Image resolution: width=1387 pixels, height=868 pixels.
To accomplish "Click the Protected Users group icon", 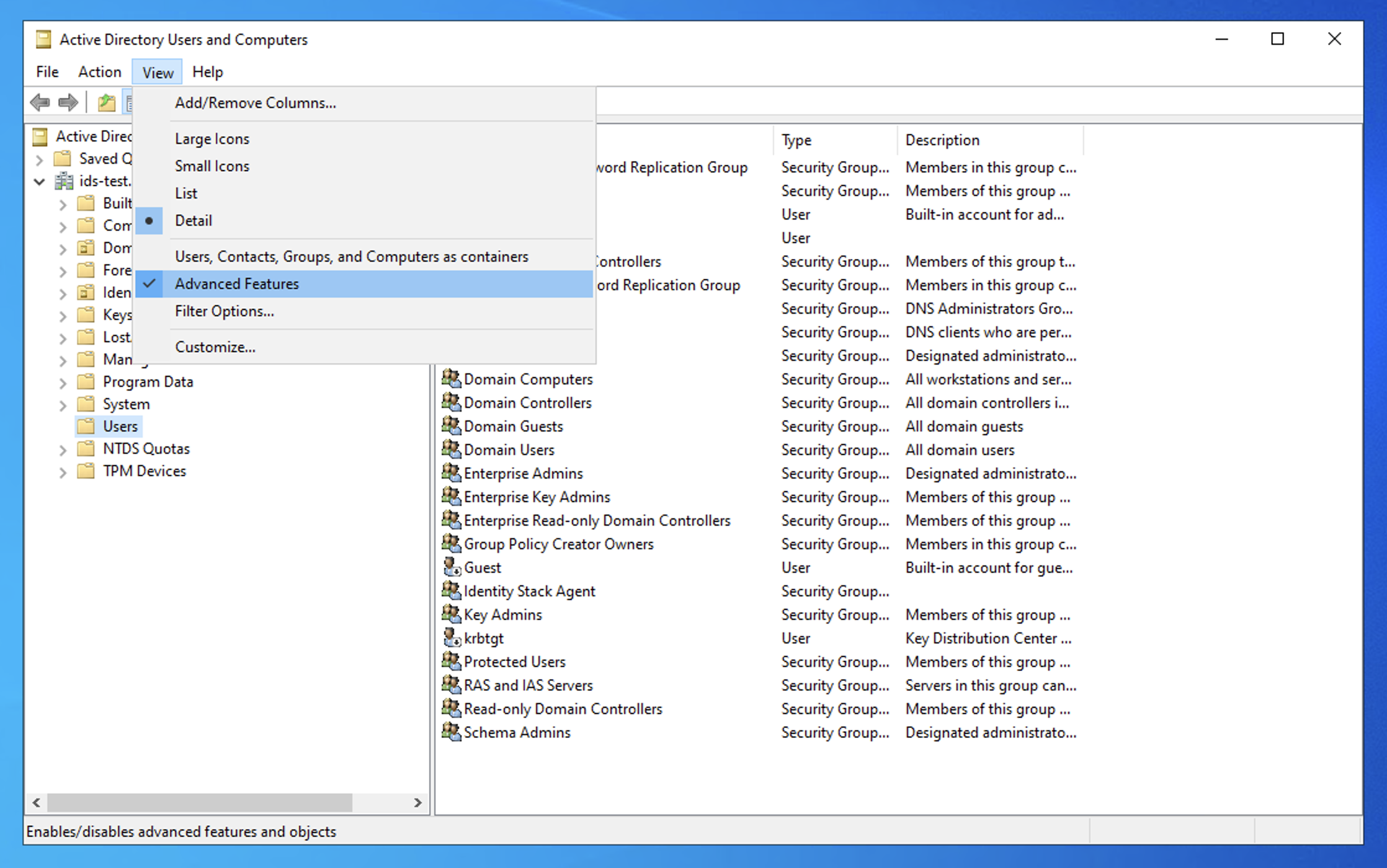I will tap(451, 661).
